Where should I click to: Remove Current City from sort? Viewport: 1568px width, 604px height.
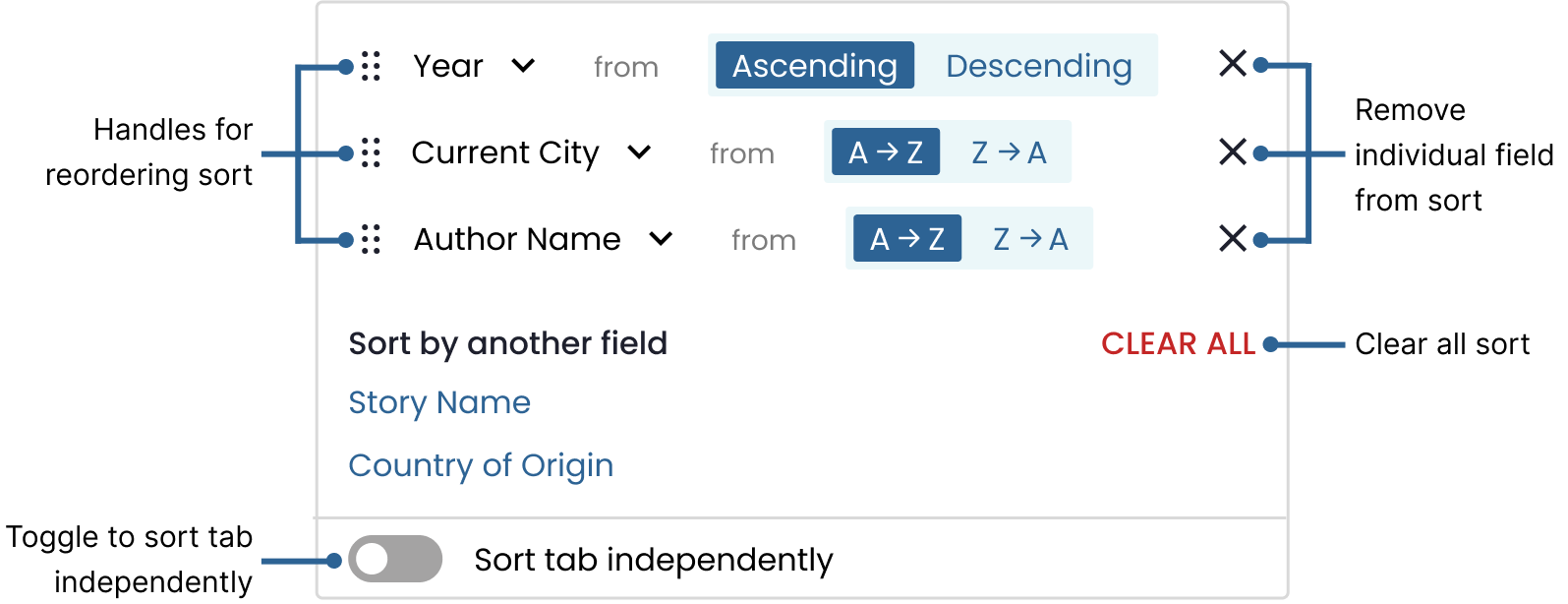click(x=1232, y=151)
